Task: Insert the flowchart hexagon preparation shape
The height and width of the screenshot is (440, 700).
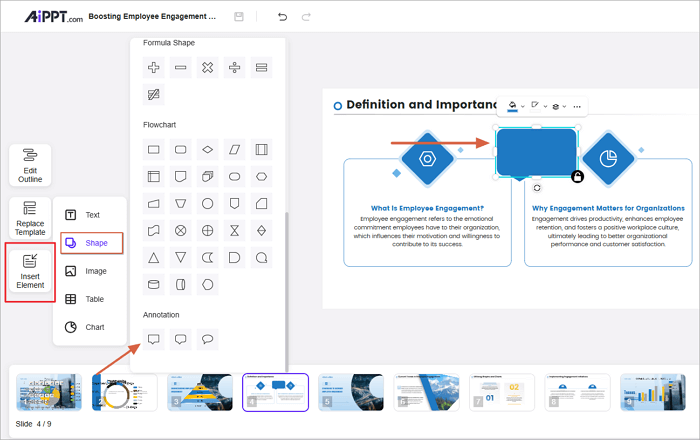Action: click(x=261, y=177)
